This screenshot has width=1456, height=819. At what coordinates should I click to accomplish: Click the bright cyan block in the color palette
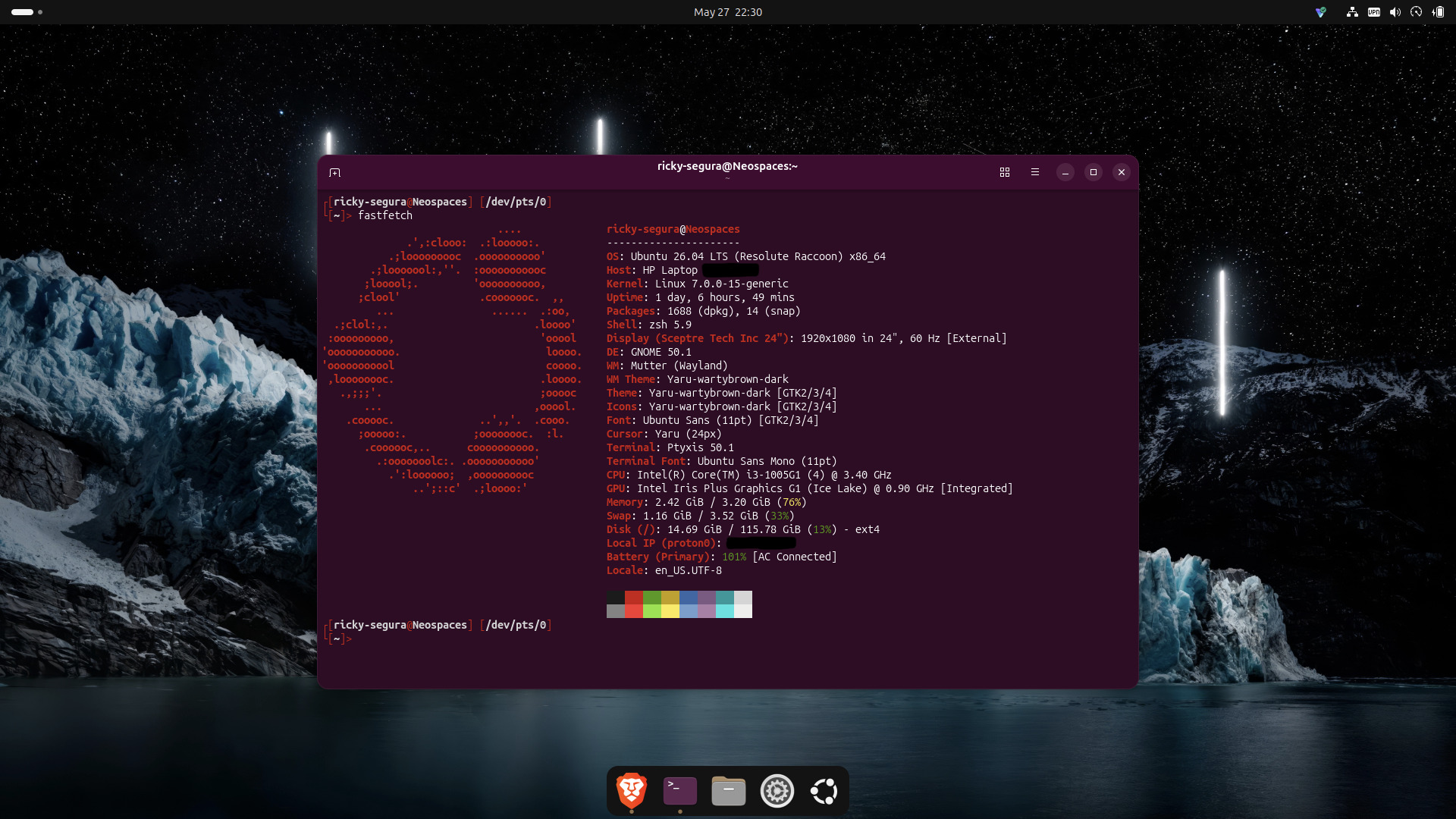(x=725, y=611)
